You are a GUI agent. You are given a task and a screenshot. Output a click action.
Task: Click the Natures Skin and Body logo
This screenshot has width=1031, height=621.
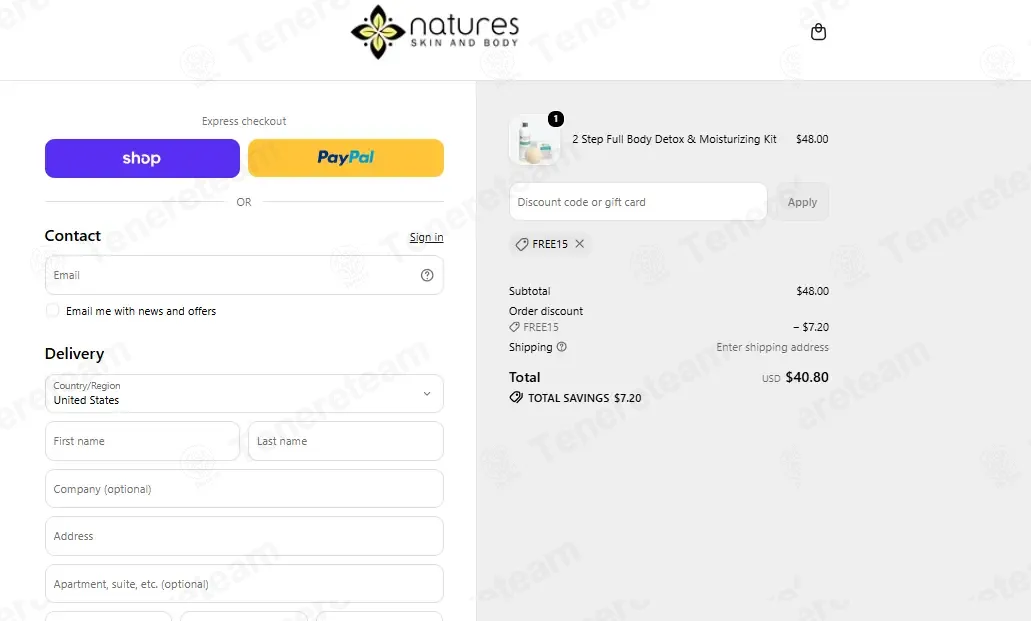tap(435, 32)
